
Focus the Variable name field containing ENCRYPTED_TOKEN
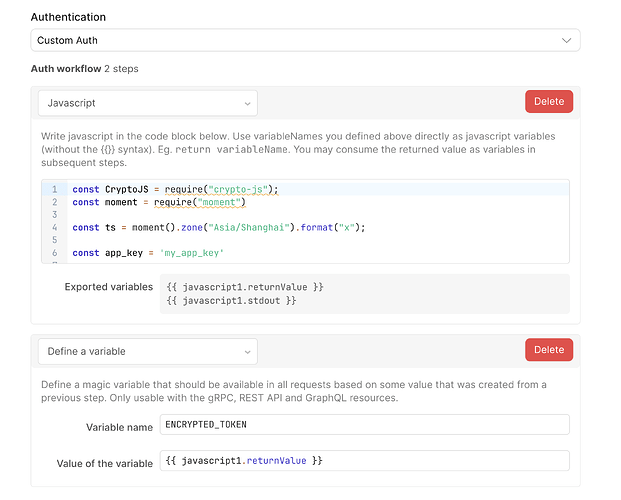[x=364, y=425]
